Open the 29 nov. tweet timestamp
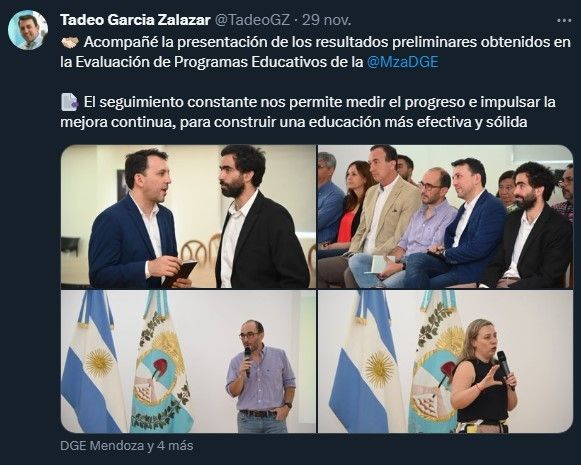Image resolution: width=581 pixels, height=465 pixels. [x=326, y=20]
